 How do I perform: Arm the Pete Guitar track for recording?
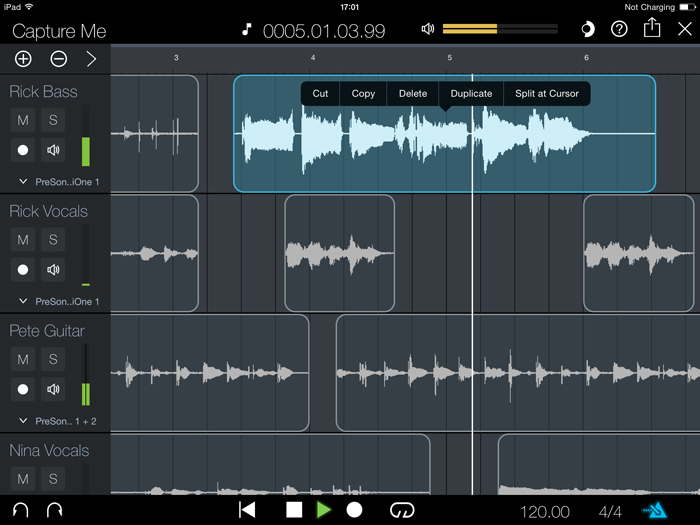click(x=22, y=389)
